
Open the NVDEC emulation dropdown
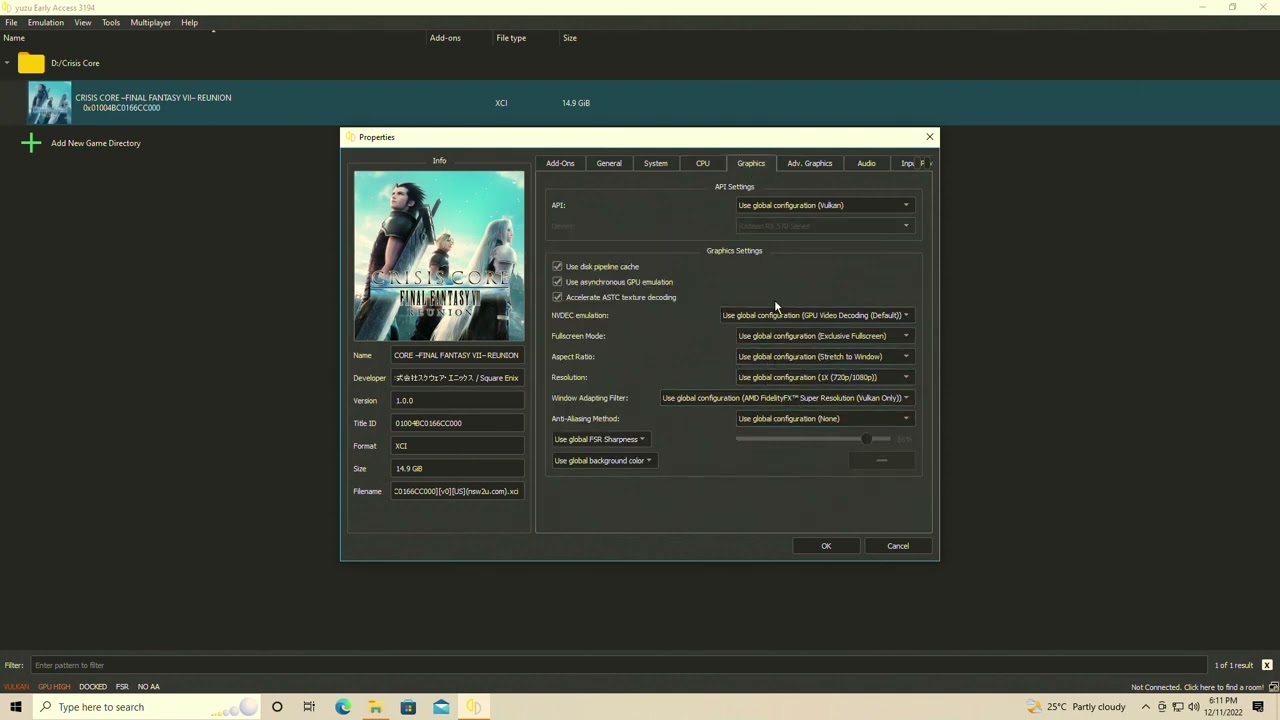[816, 315]
